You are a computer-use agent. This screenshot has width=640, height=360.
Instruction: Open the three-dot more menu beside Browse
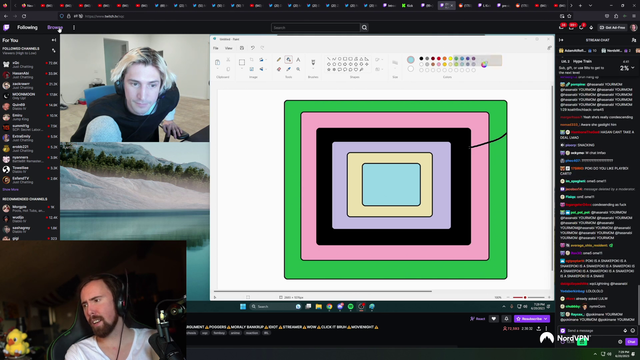(x=74, y=28)
